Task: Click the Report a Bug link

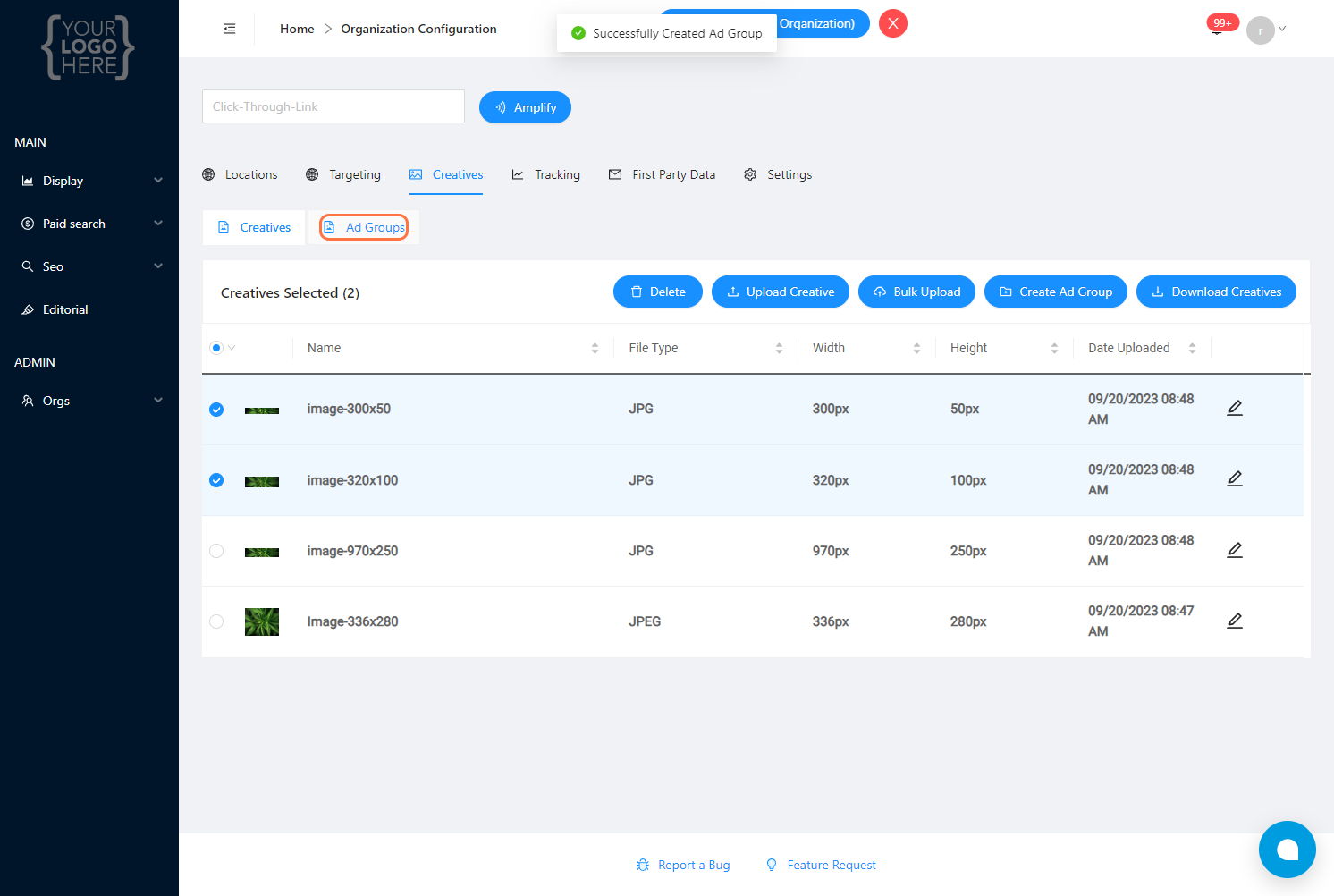Action: (x=683, y=865)
